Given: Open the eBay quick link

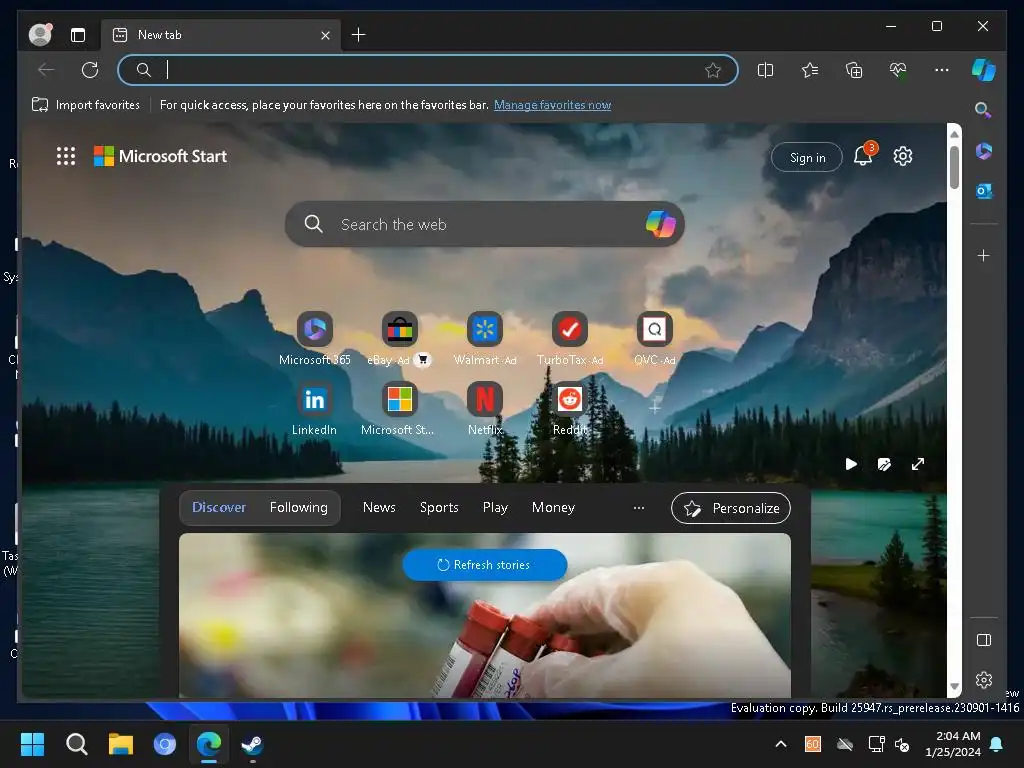Looking at the screenshot, I should click(x=399, y=338).
